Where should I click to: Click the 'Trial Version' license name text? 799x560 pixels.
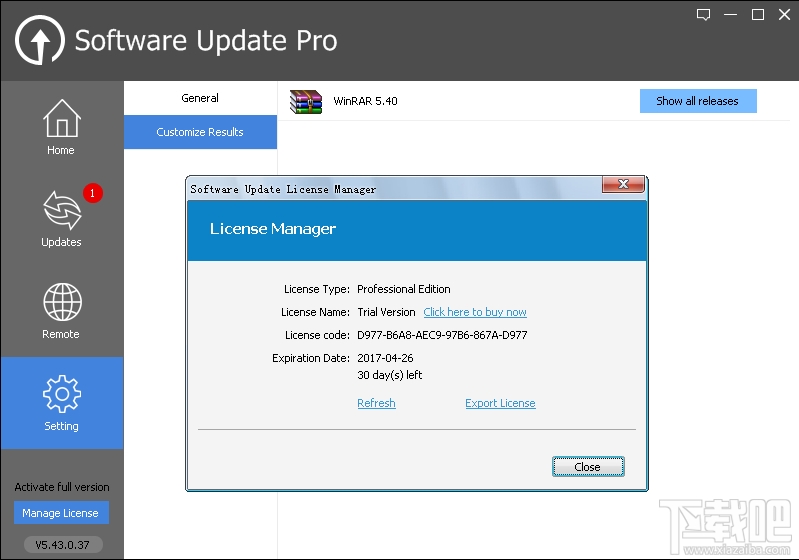click(x=386, y=312)
